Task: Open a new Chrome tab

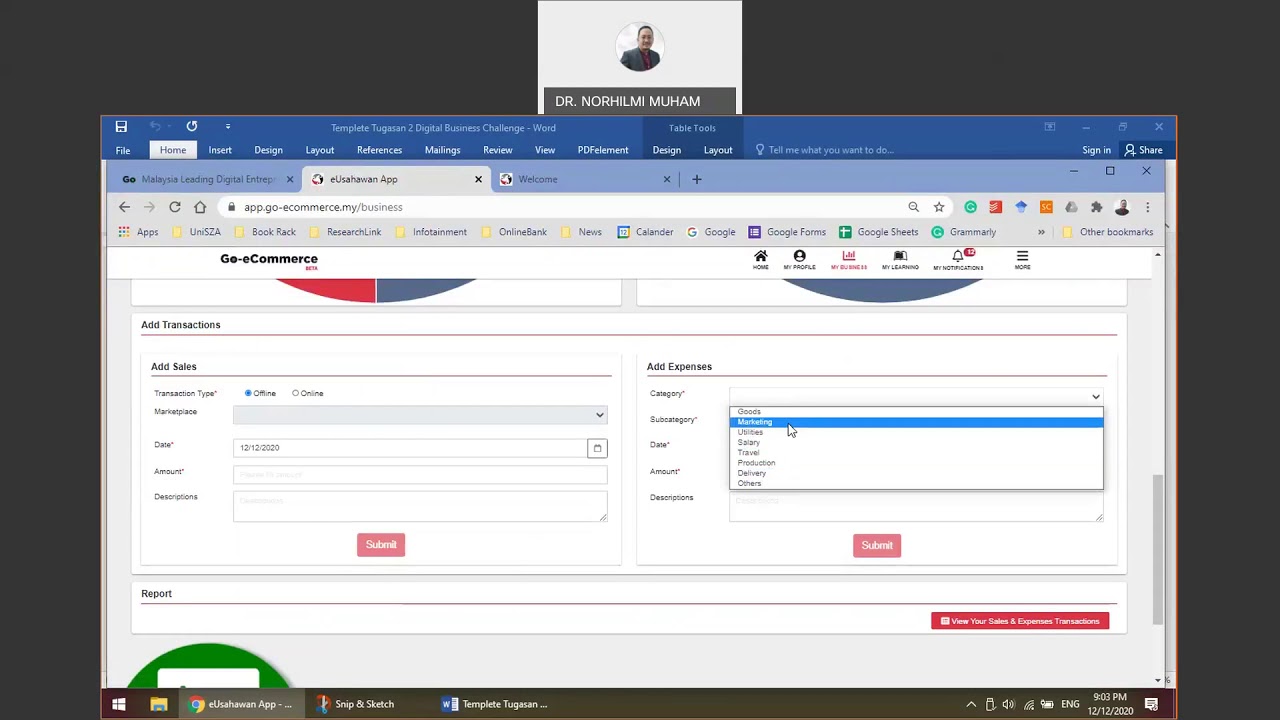Action: (x=697, y=179)
